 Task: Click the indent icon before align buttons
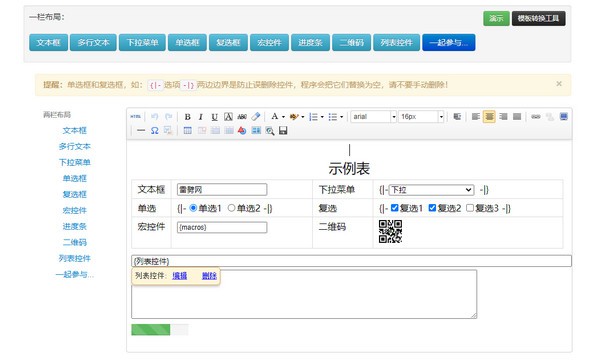[457, 116]
